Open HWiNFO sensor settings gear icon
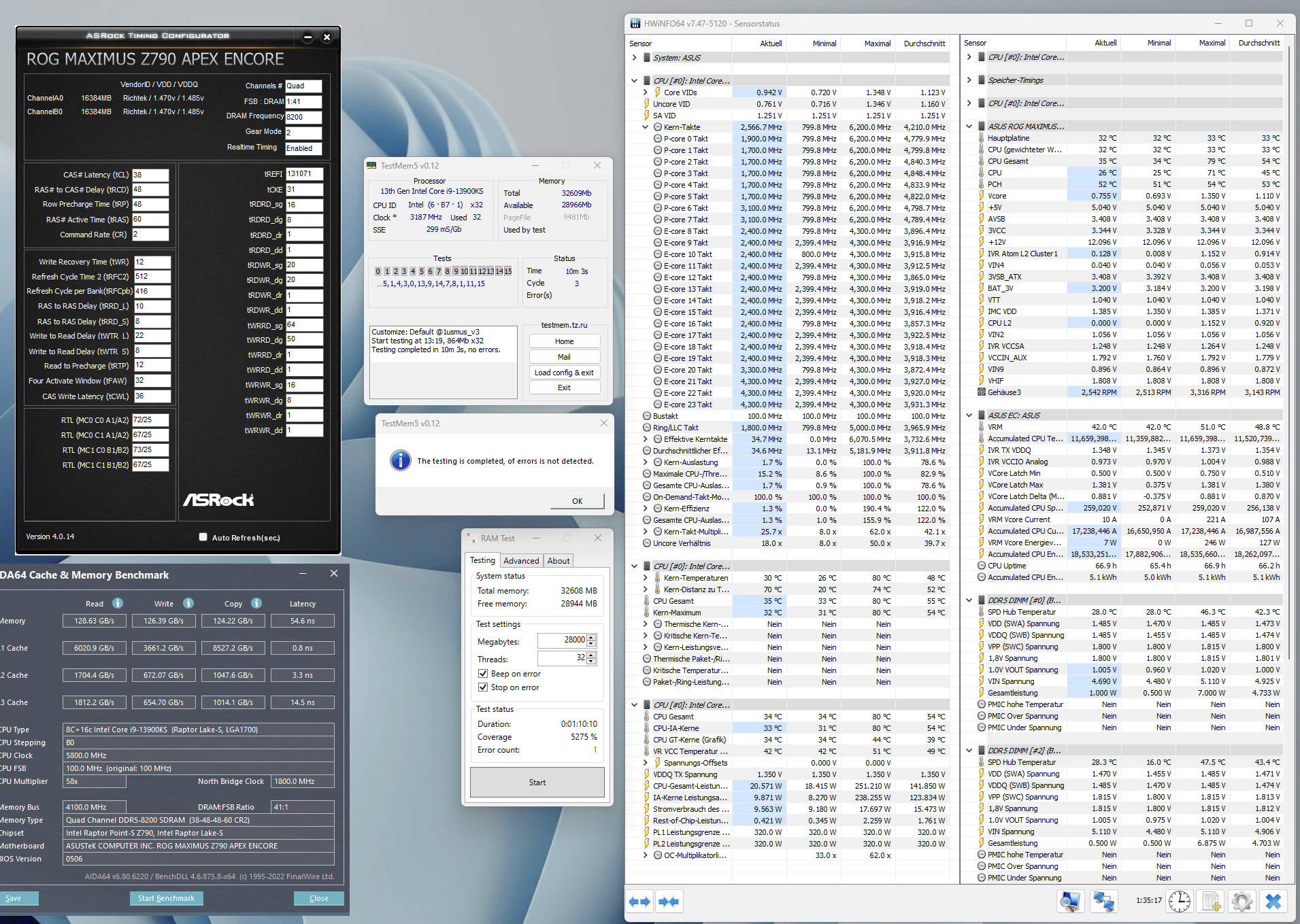The width and height of the screenshot is (1300, 924). tap(1241, 902)
